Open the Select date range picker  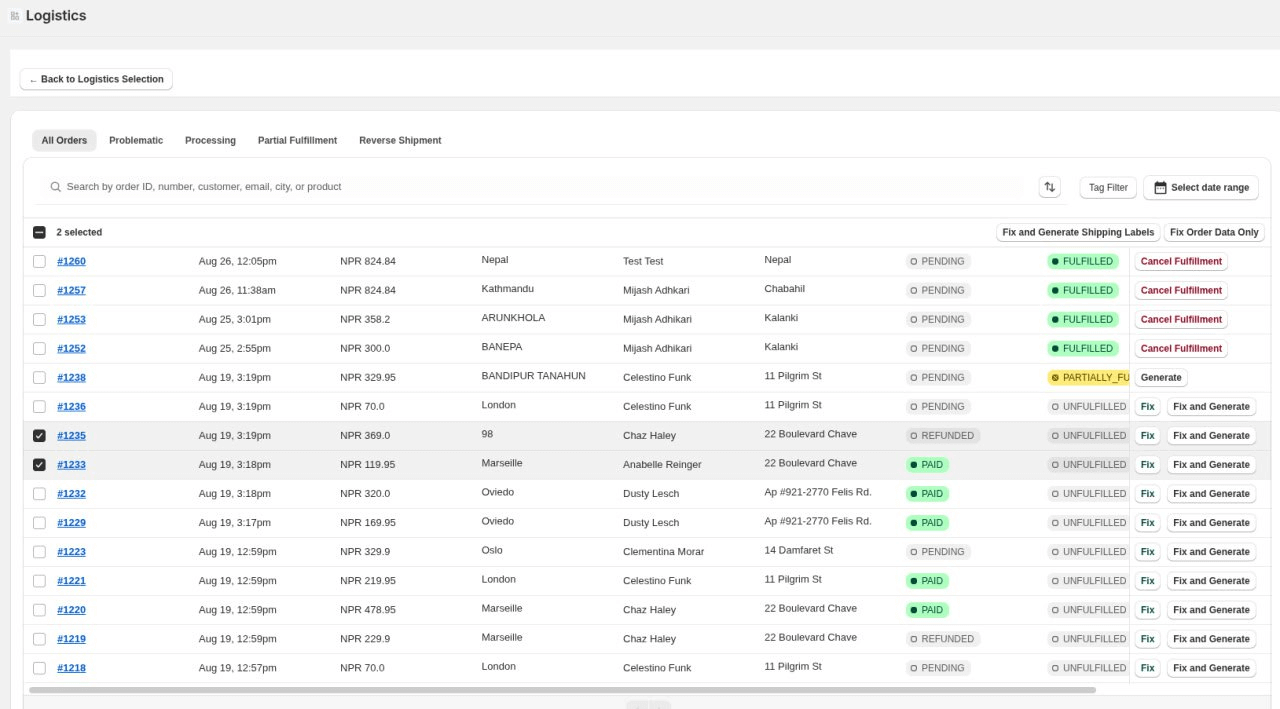coord(1201,187)
